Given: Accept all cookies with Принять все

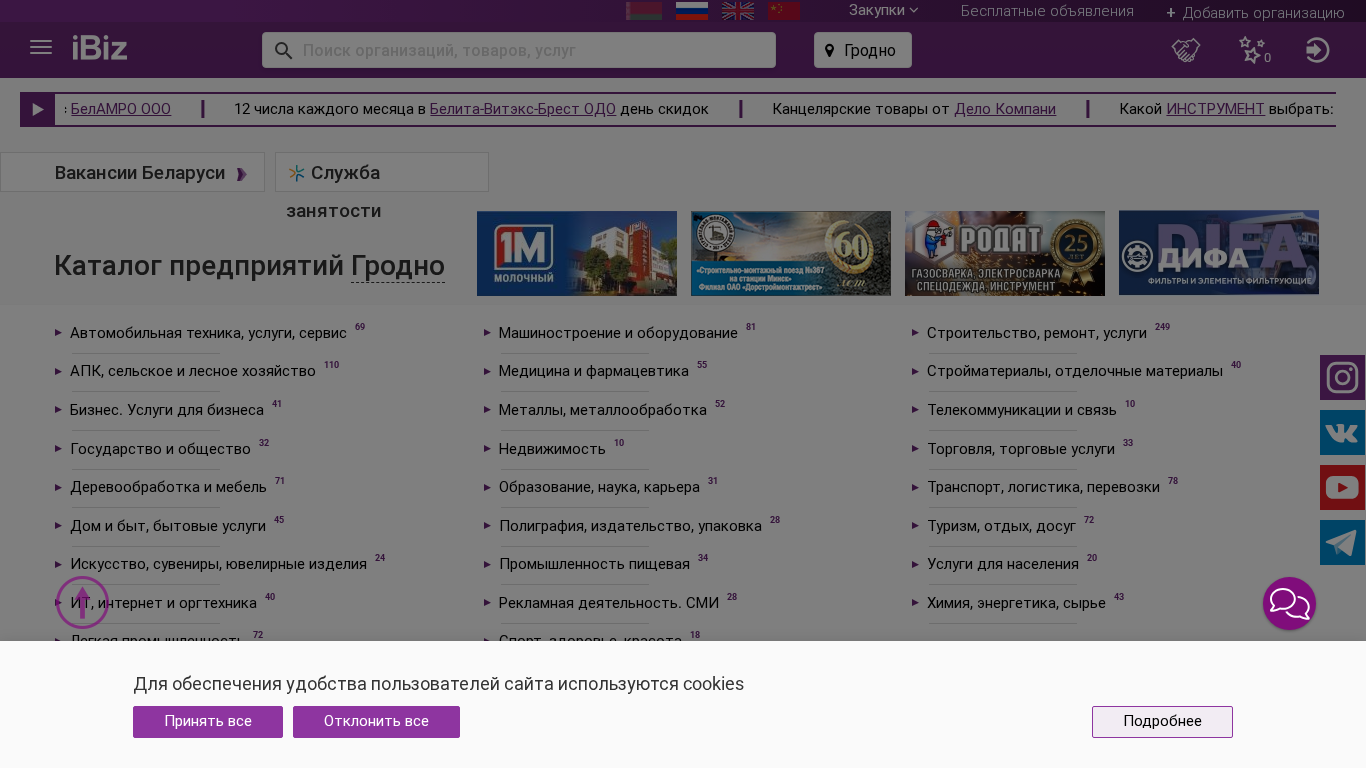Looking at the screenshot, I should click(x=208, y=722).
